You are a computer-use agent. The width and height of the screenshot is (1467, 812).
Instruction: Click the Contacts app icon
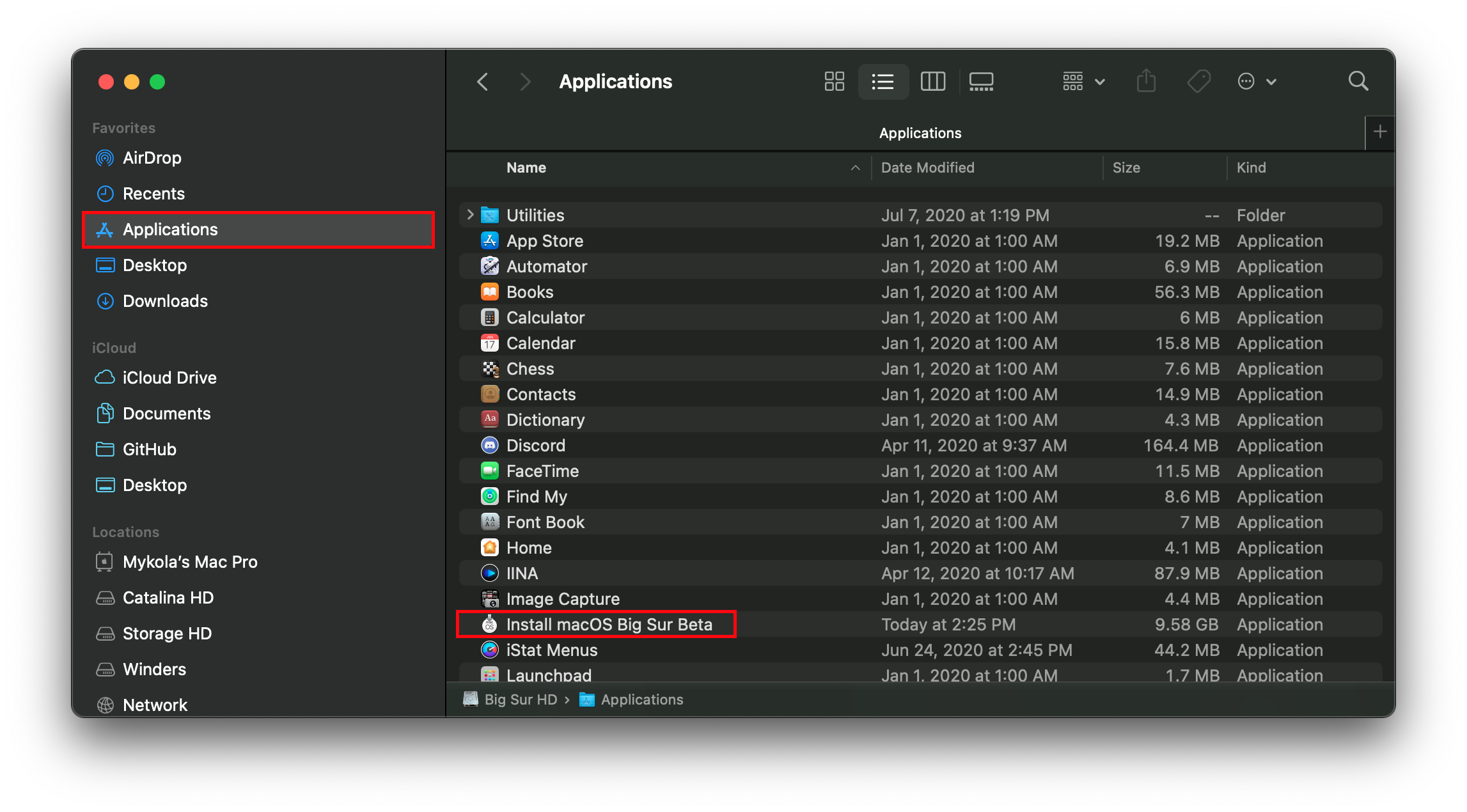coord(490,394)
